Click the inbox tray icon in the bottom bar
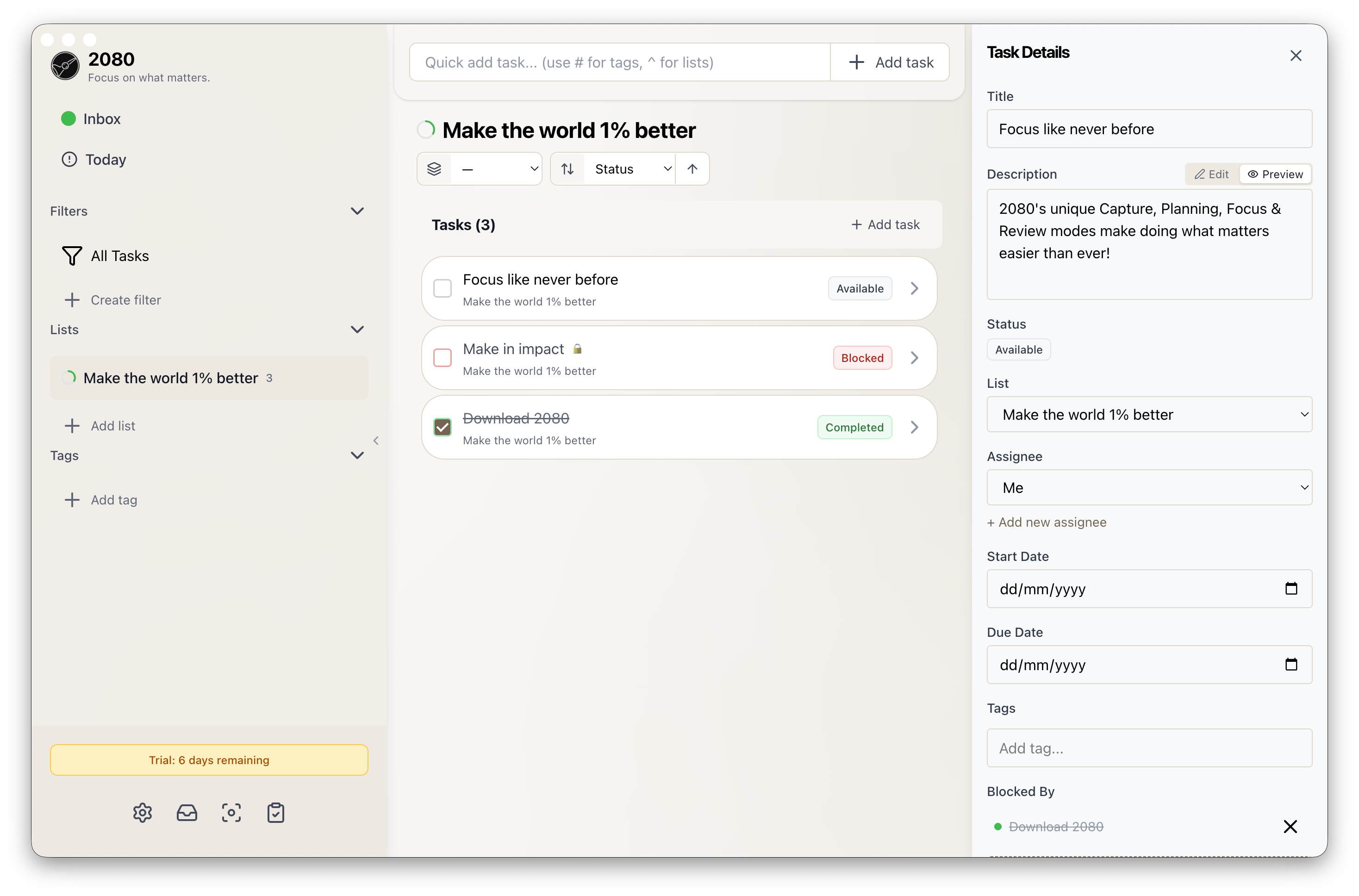Image resolution: width=1359 pixels, height=896 pixels. (187, 812)
